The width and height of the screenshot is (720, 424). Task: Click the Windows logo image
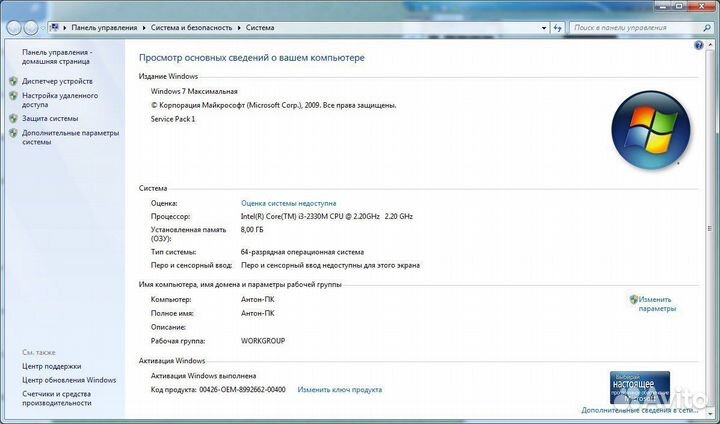coord(651,130)
